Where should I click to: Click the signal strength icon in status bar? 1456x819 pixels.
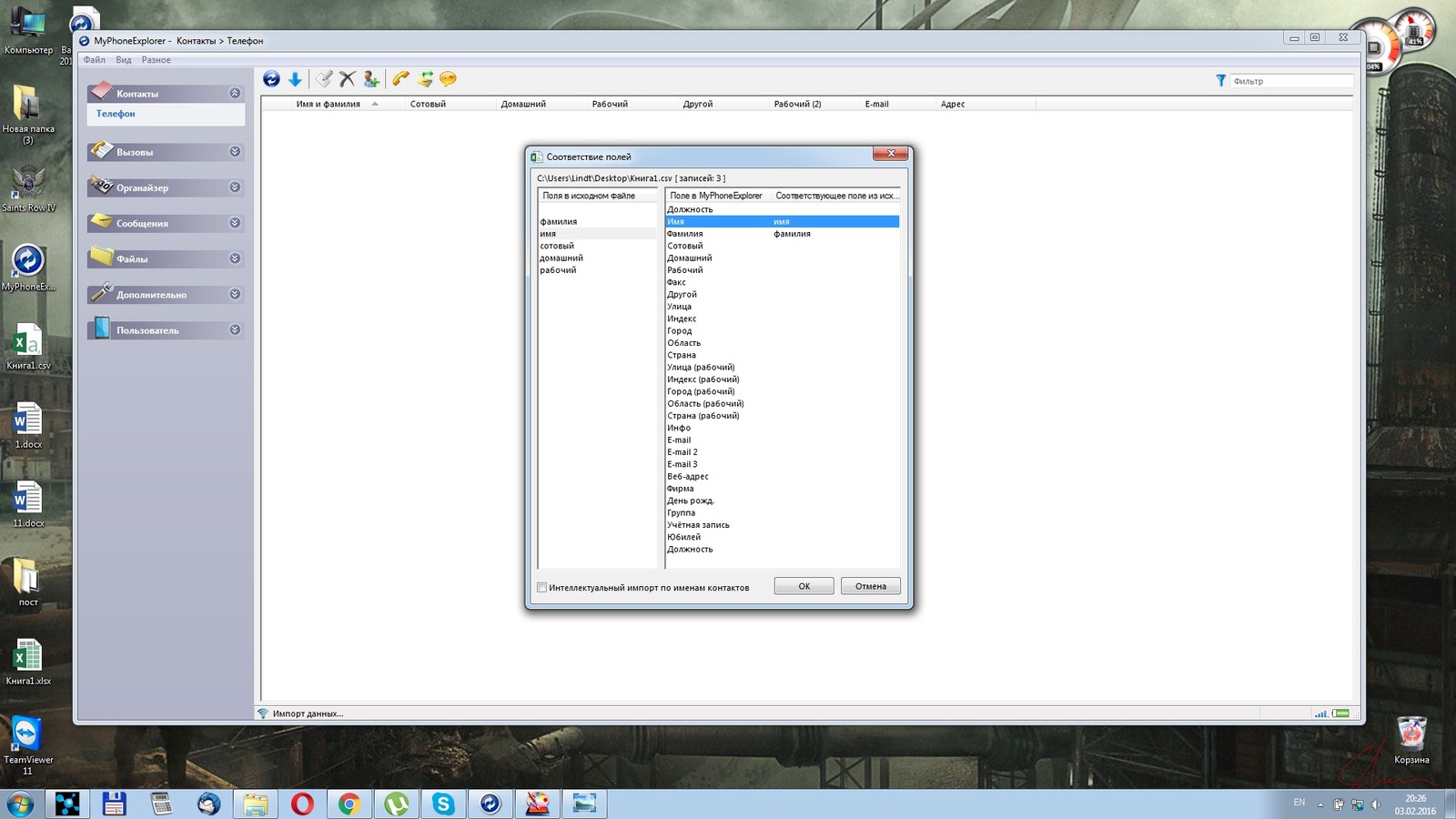click(x=1321, y=713)
